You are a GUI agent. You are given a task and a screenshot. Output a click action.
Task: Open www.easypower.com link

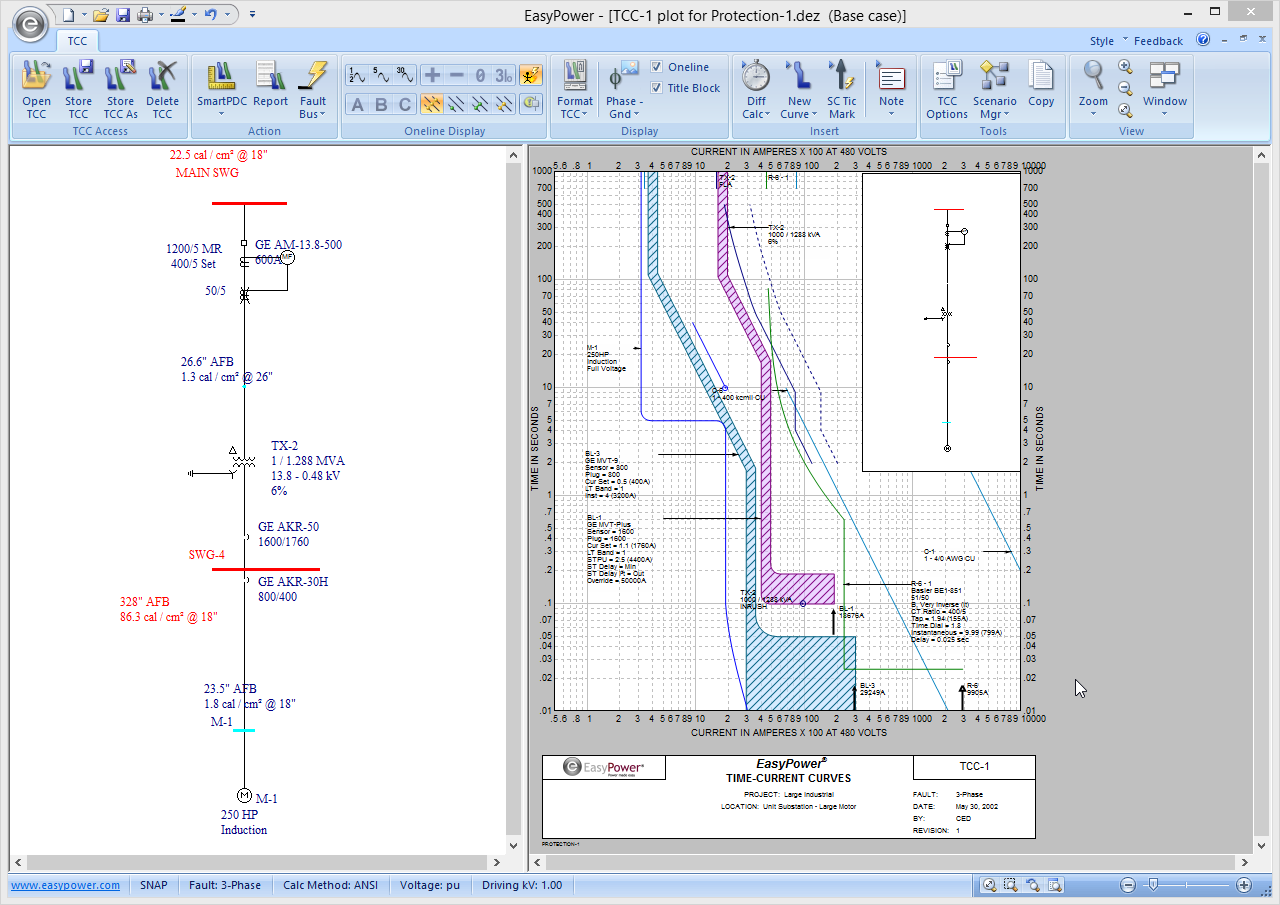click(66, 885)
